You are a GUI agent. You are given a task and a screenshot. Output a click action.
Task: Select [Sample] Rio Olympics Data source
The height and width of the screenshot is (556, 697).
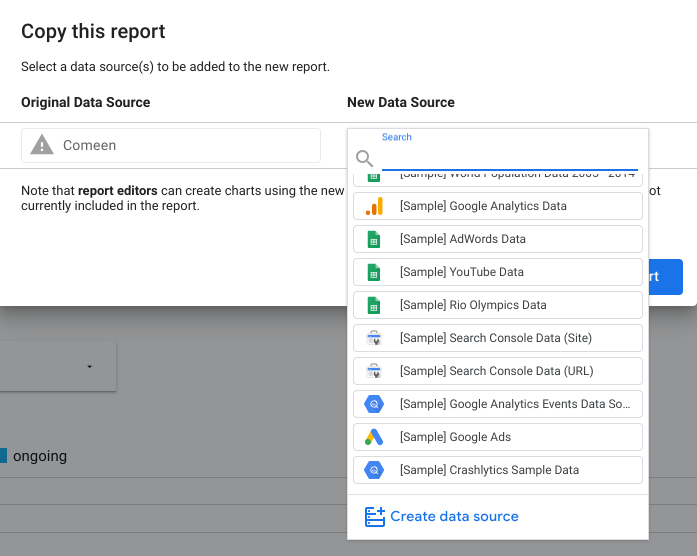[x=497, y=305]
